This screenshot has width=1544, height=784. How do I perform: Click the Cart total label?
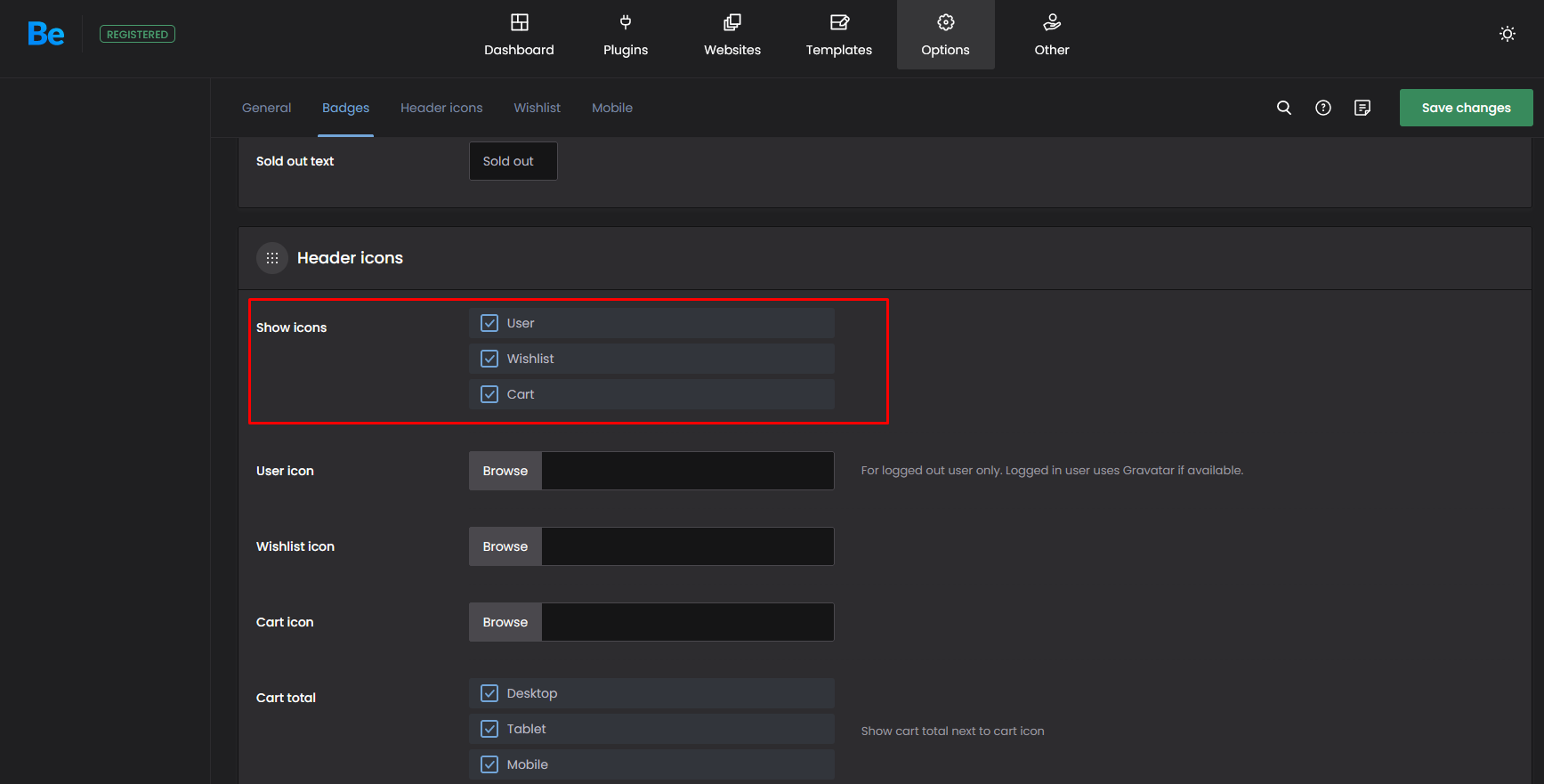286,698
